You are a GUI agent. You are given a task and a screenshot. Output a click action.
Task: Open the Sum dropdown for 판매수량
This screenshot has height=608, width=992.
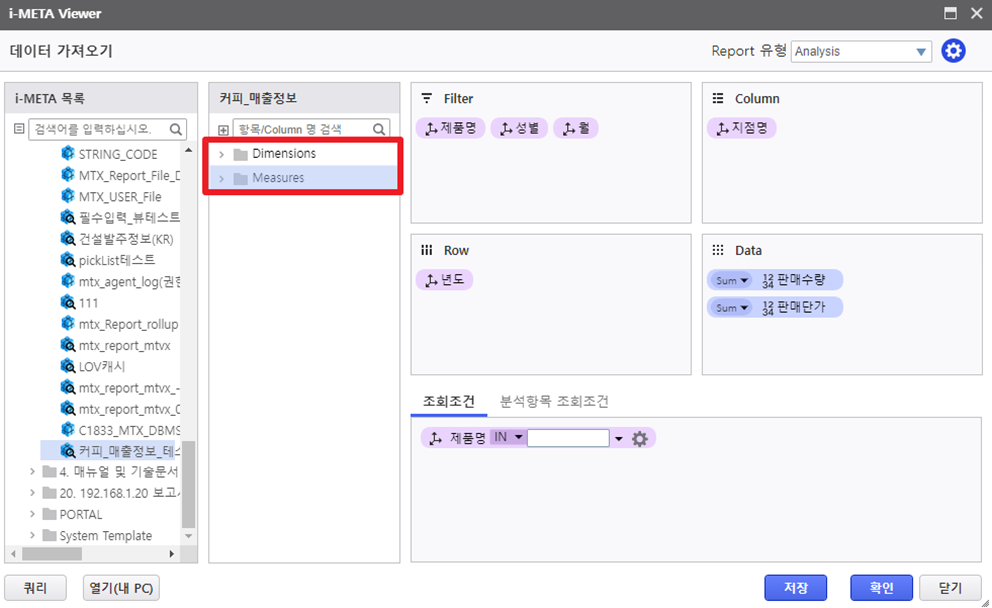[x=731, y=280]
